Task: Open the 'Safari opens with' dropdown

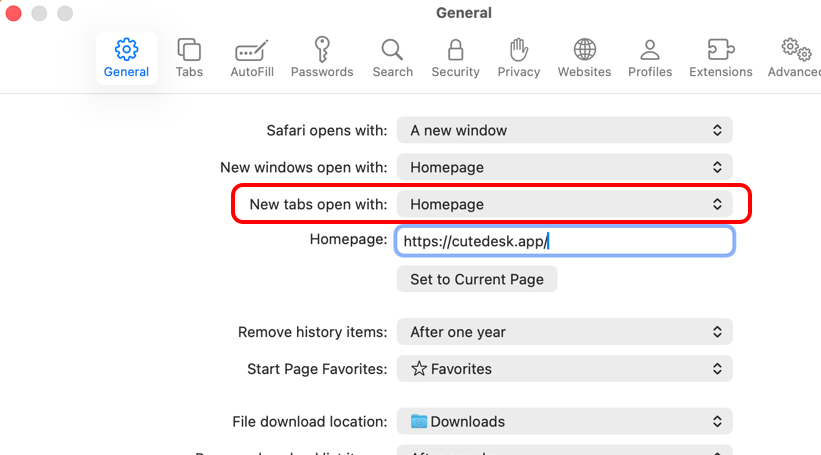Action: [564, 130]
